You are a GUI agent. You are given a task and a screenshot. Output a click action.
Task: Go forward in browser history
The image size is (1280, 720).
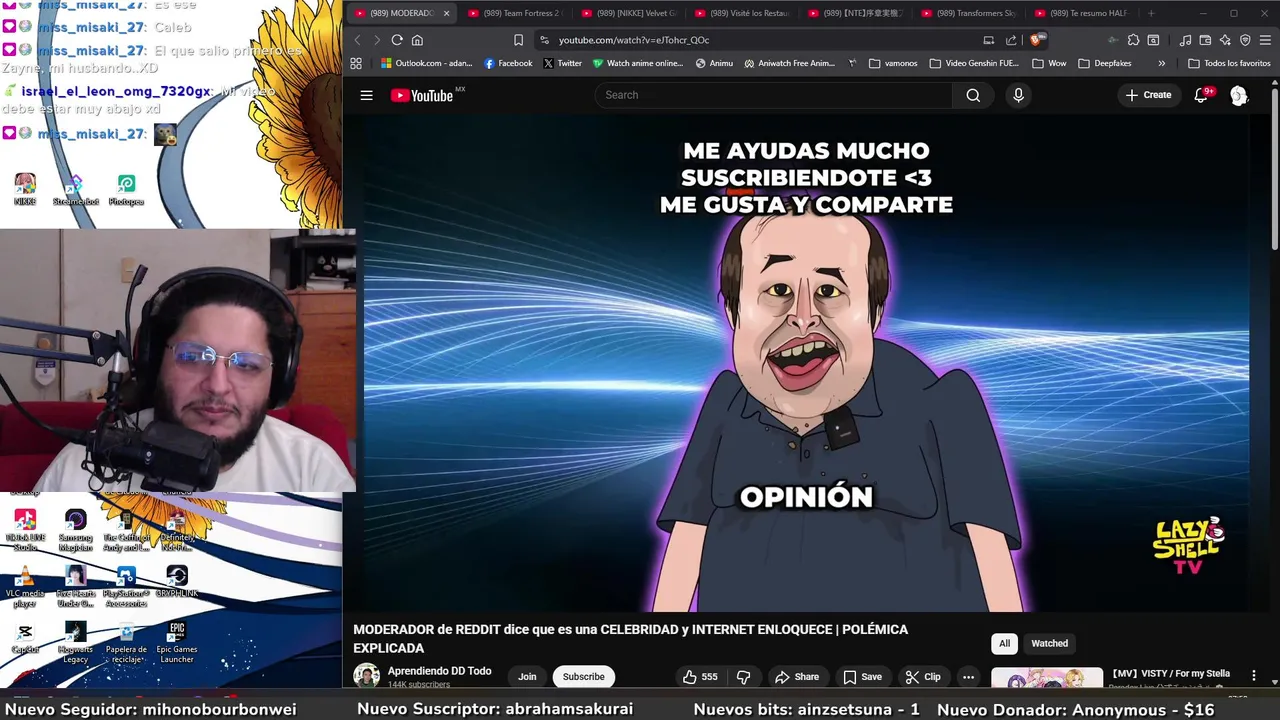coord(376,40)
